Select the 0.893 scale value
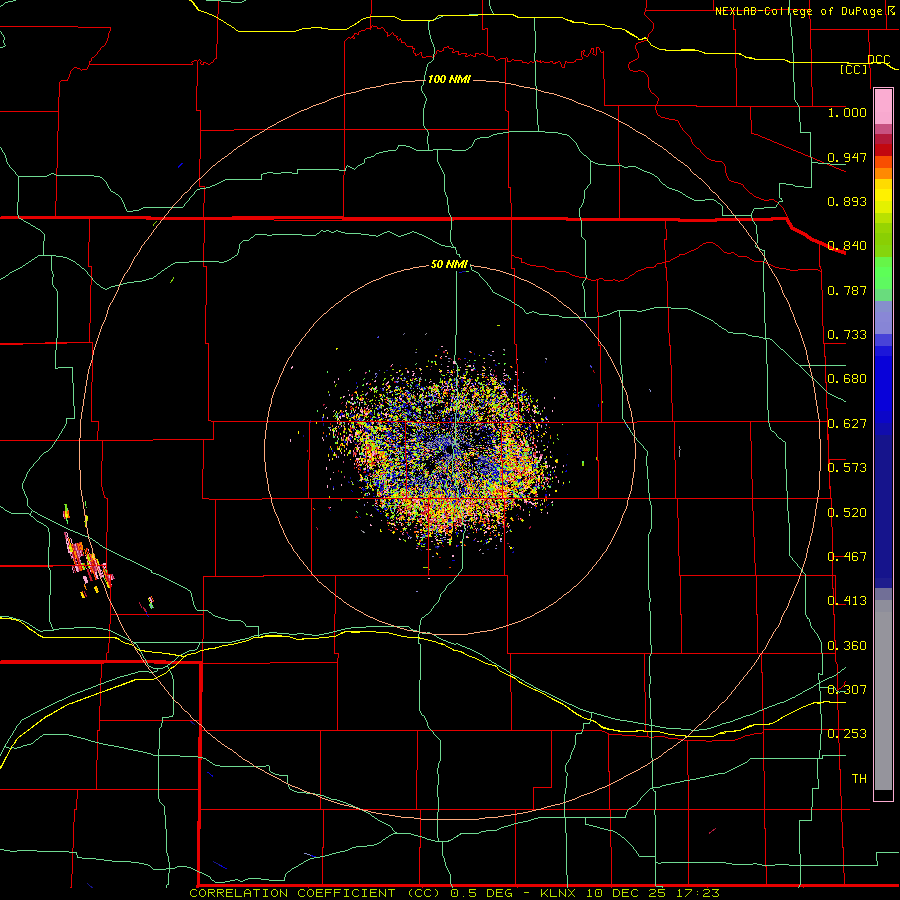Image resolution: width=900 pixels, height=900 pixels. 847,201
